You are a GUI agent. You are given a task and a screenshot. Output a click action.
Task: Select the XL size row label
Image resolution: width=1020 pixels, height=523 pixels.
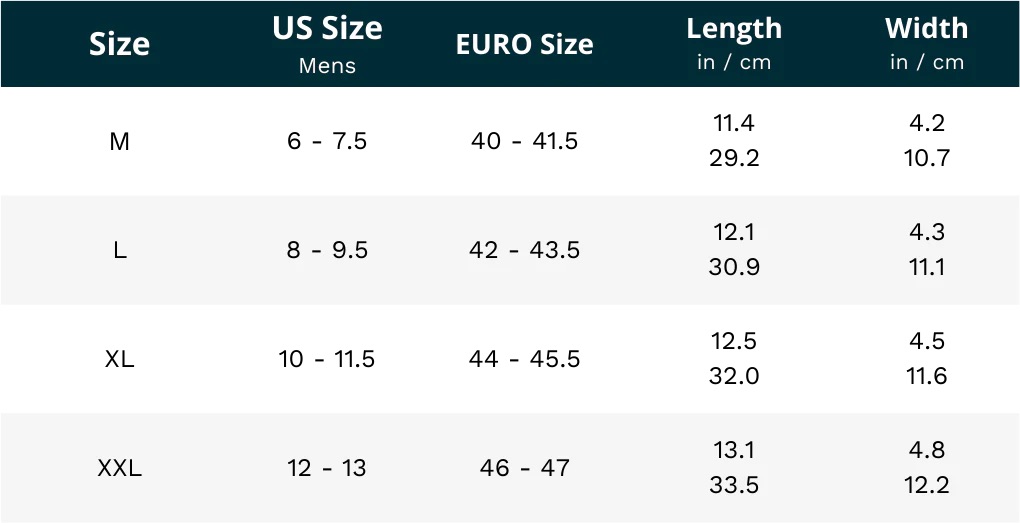119,359
